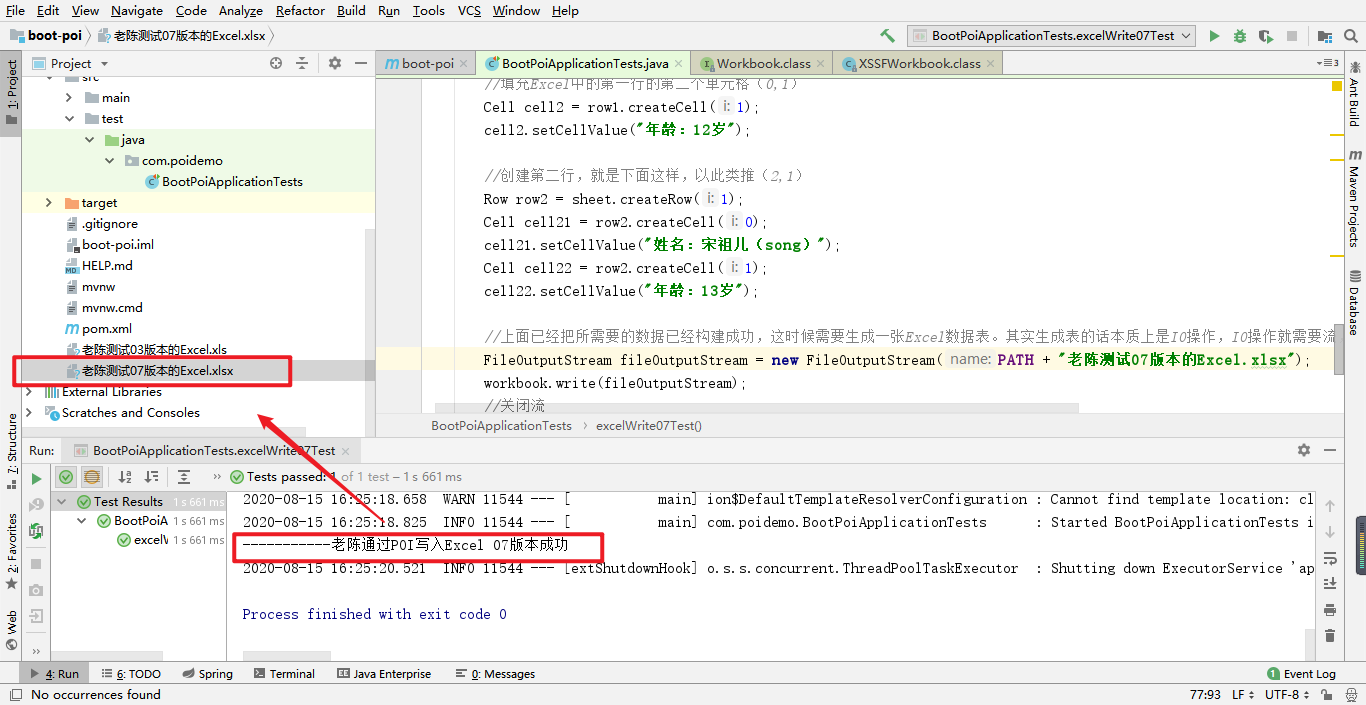
Task: Toggle soft-wrap in console gutter
Action: pyautogui.click(x=1330, y=558)
